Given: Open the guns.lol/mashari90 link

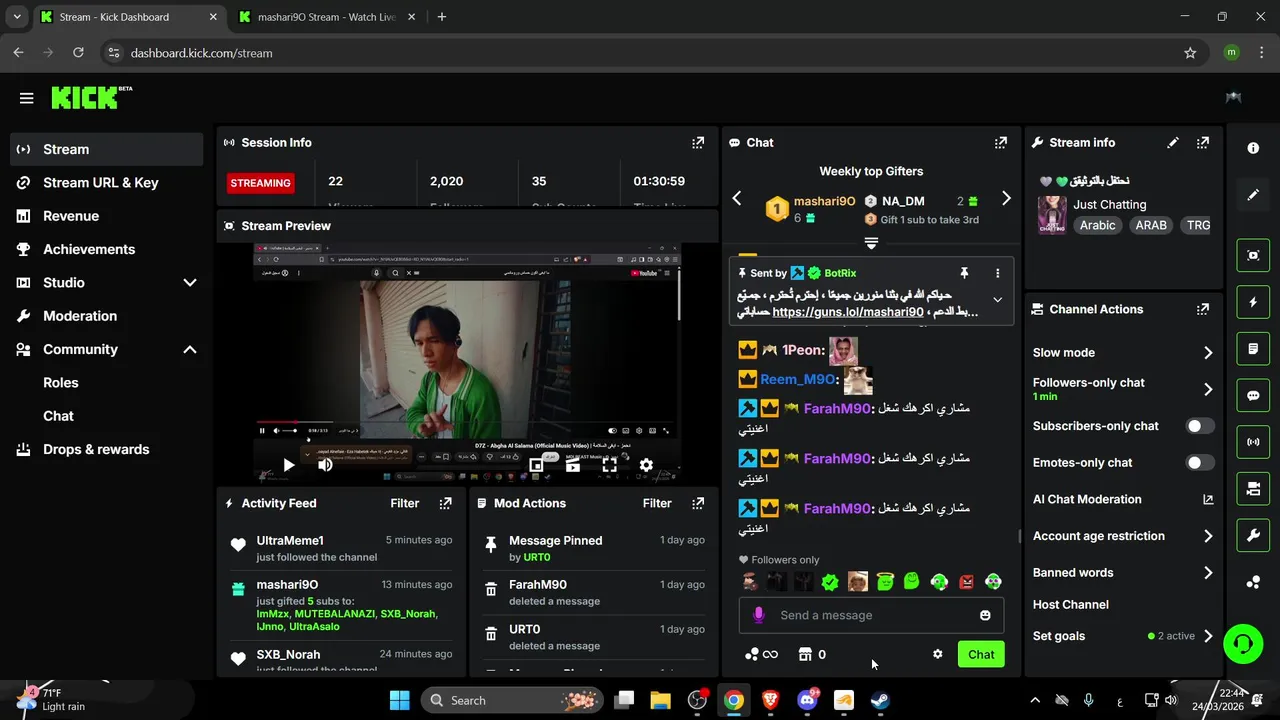Looking at the screenshot, I should point(848,312).
